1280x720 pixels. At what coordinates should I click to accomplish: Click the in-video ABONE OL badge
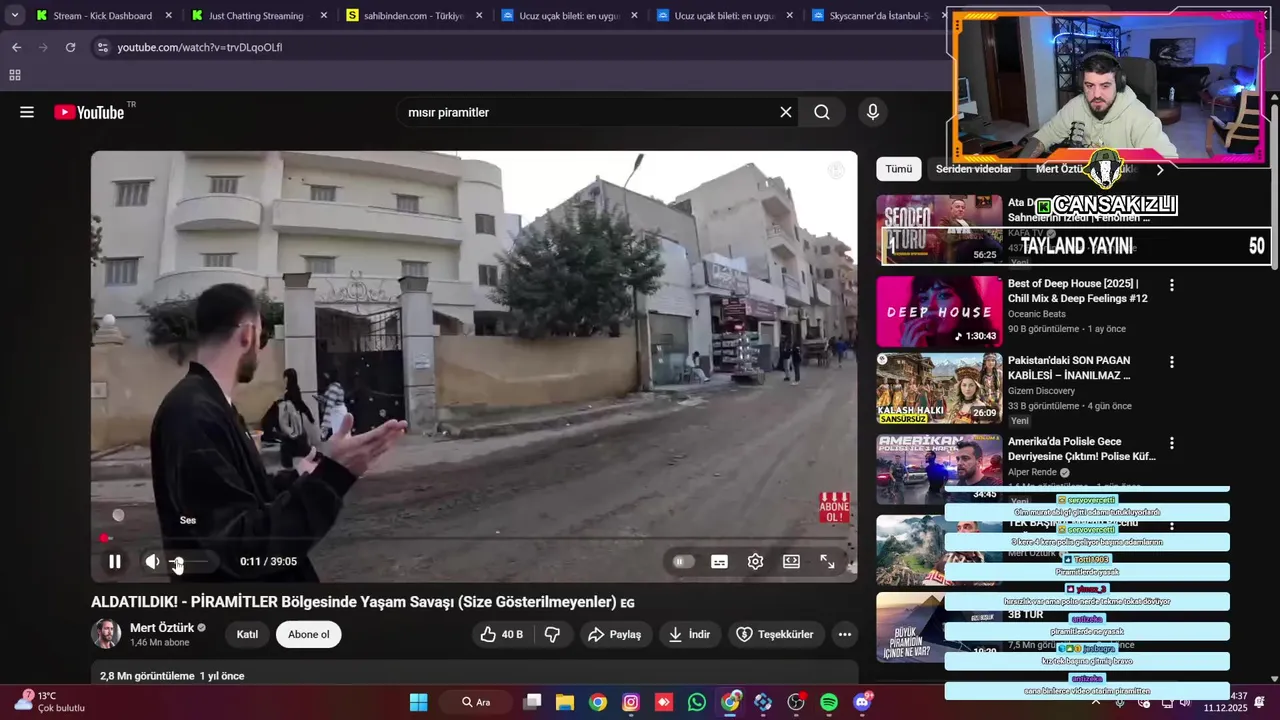click(x=834, y=507)
